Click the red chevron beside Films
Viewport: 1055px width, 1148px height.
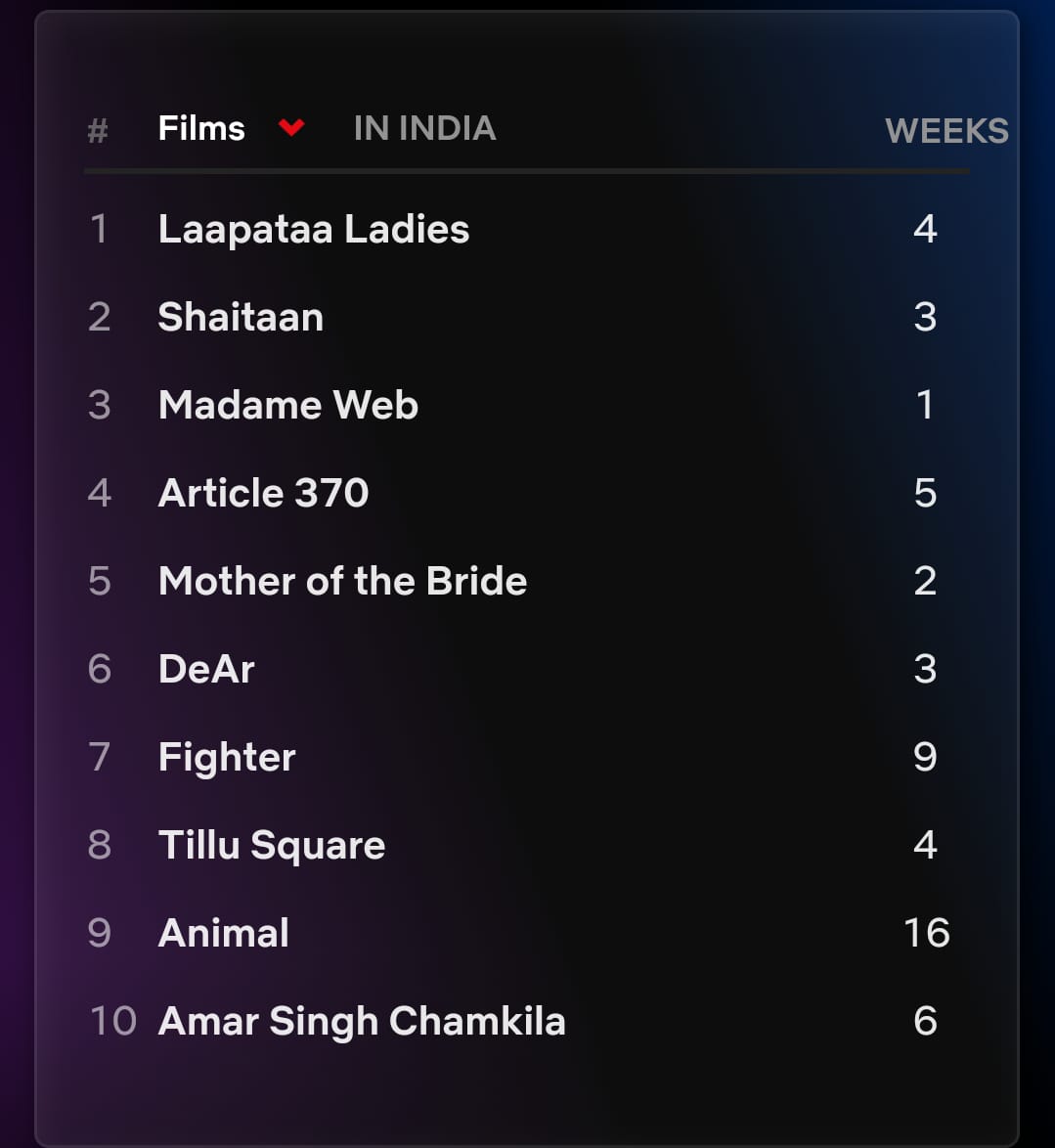(290, 127)
